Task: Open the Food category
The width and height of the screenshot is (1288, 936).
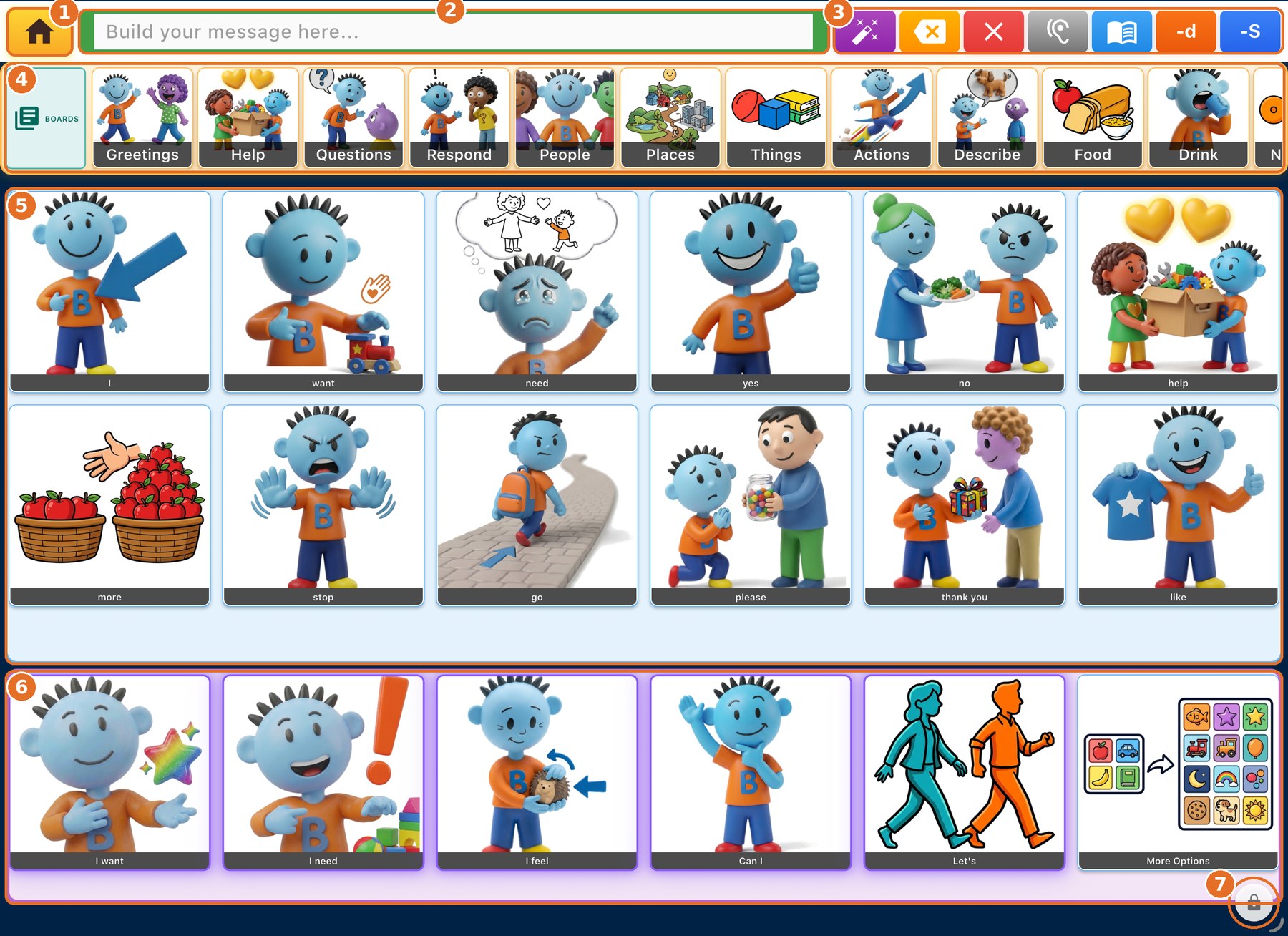Action: [x=1092, y=118]
